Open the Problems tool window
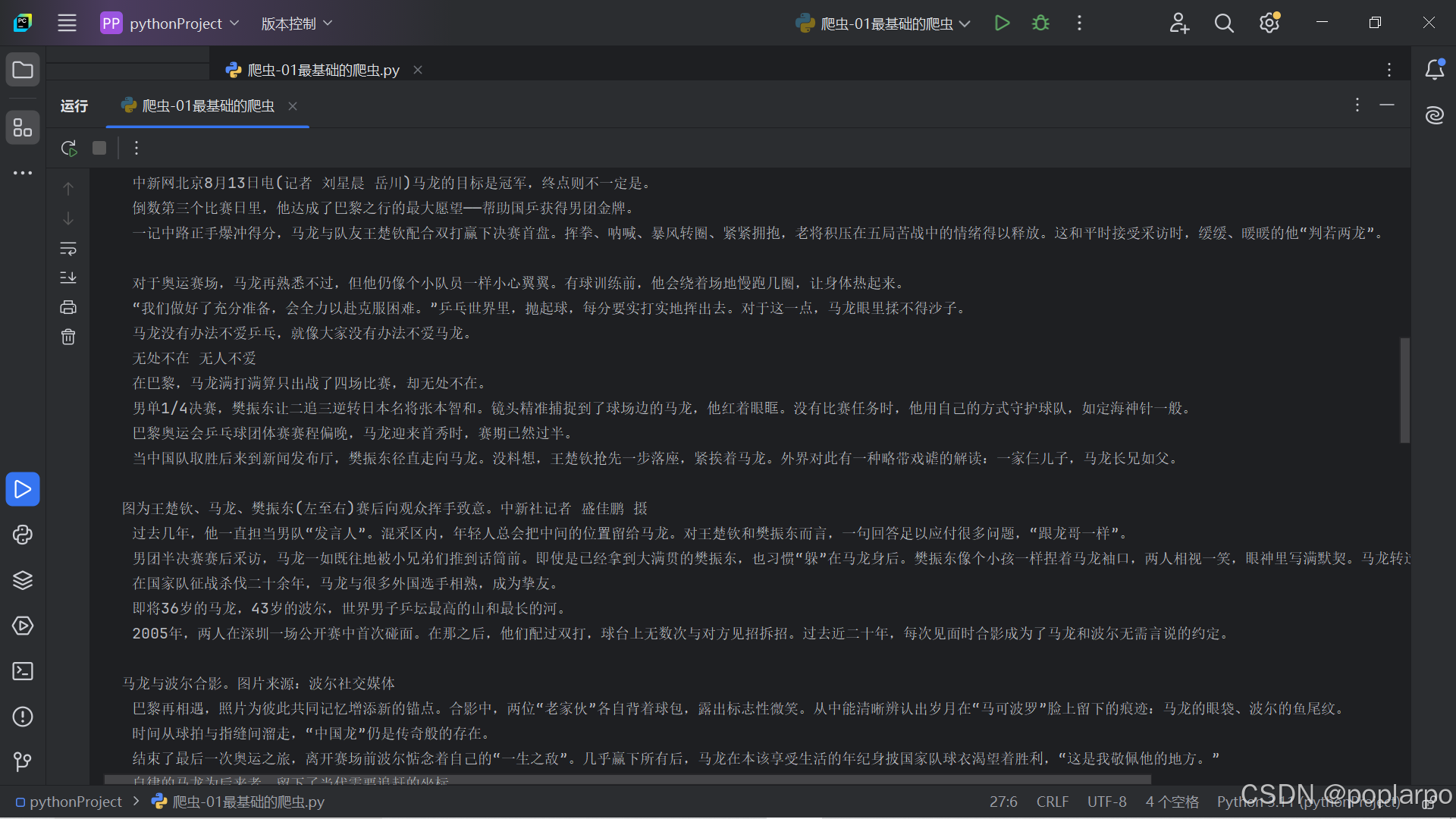This screenshot has height=819, width=1456. tap(23, 717)
